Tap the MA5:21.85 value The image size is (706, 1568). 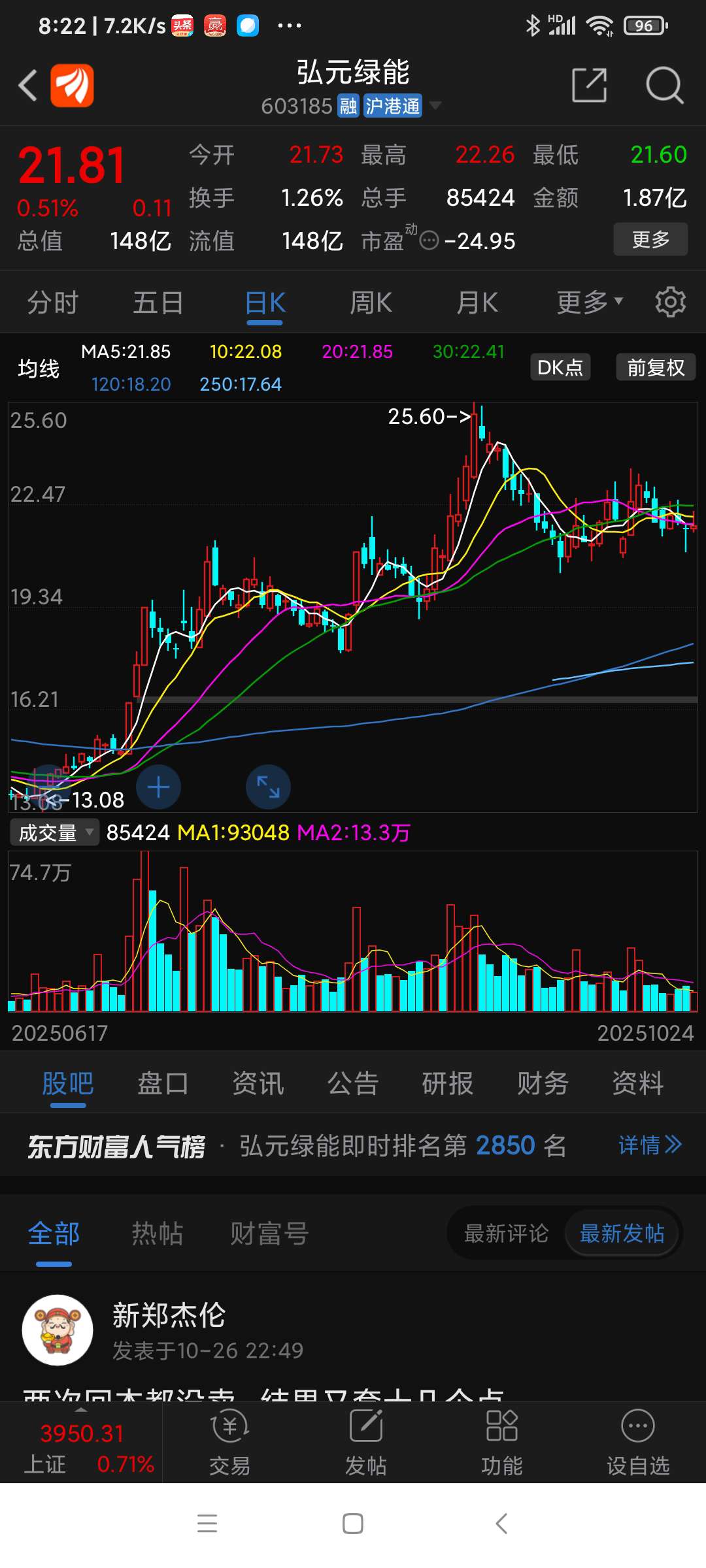pos(126,351)
